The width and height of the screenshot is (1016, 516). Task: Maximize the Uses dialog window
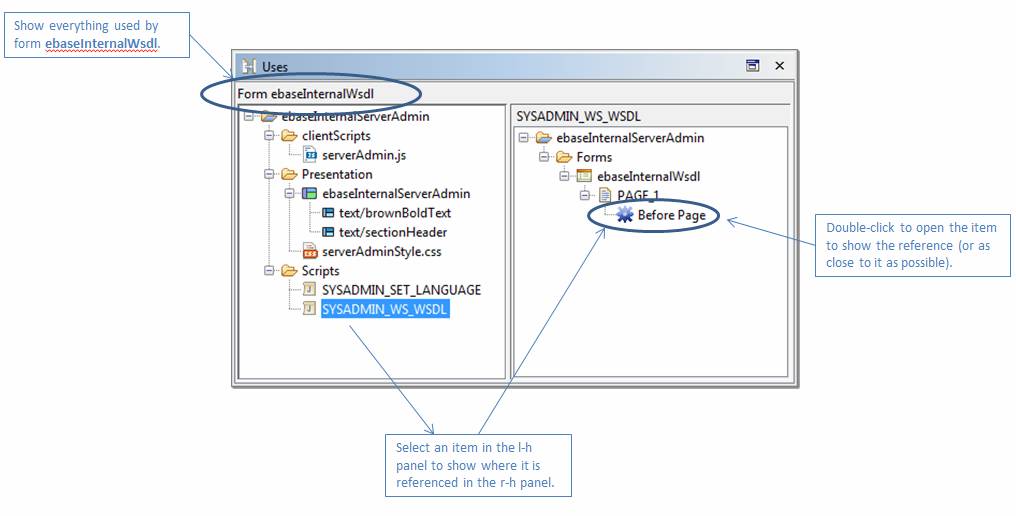coord(752,66)
